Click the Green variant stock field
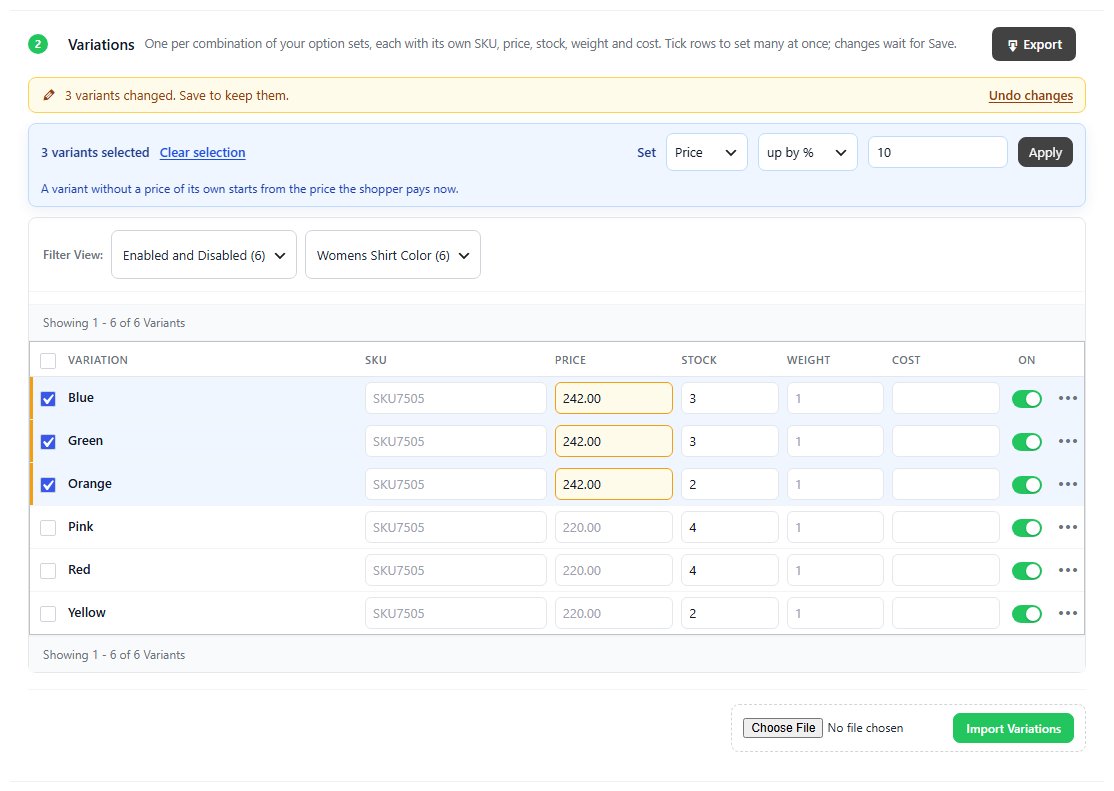Viewport: 1114px width, 791px height. tap(730, 441)
